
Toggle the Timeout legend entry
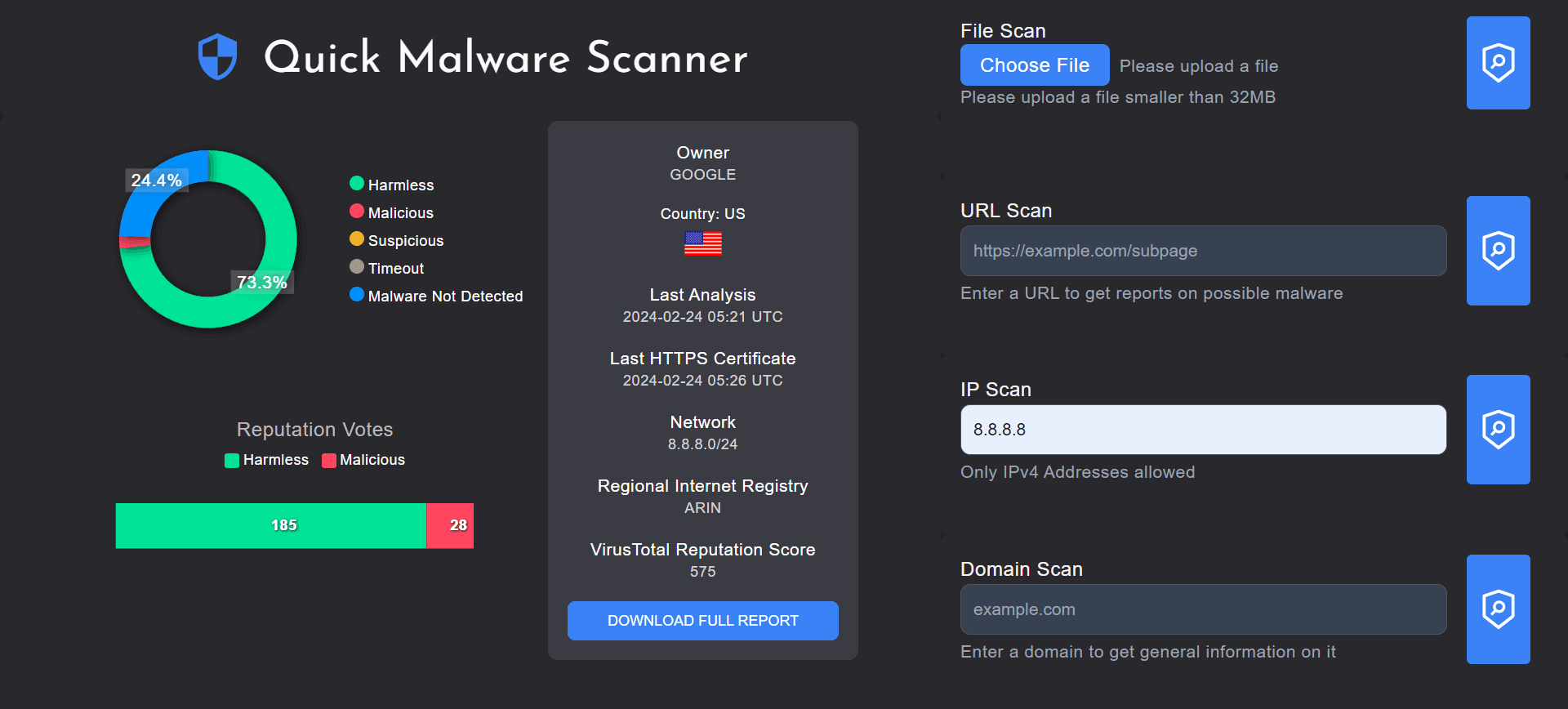coord(387,268)
